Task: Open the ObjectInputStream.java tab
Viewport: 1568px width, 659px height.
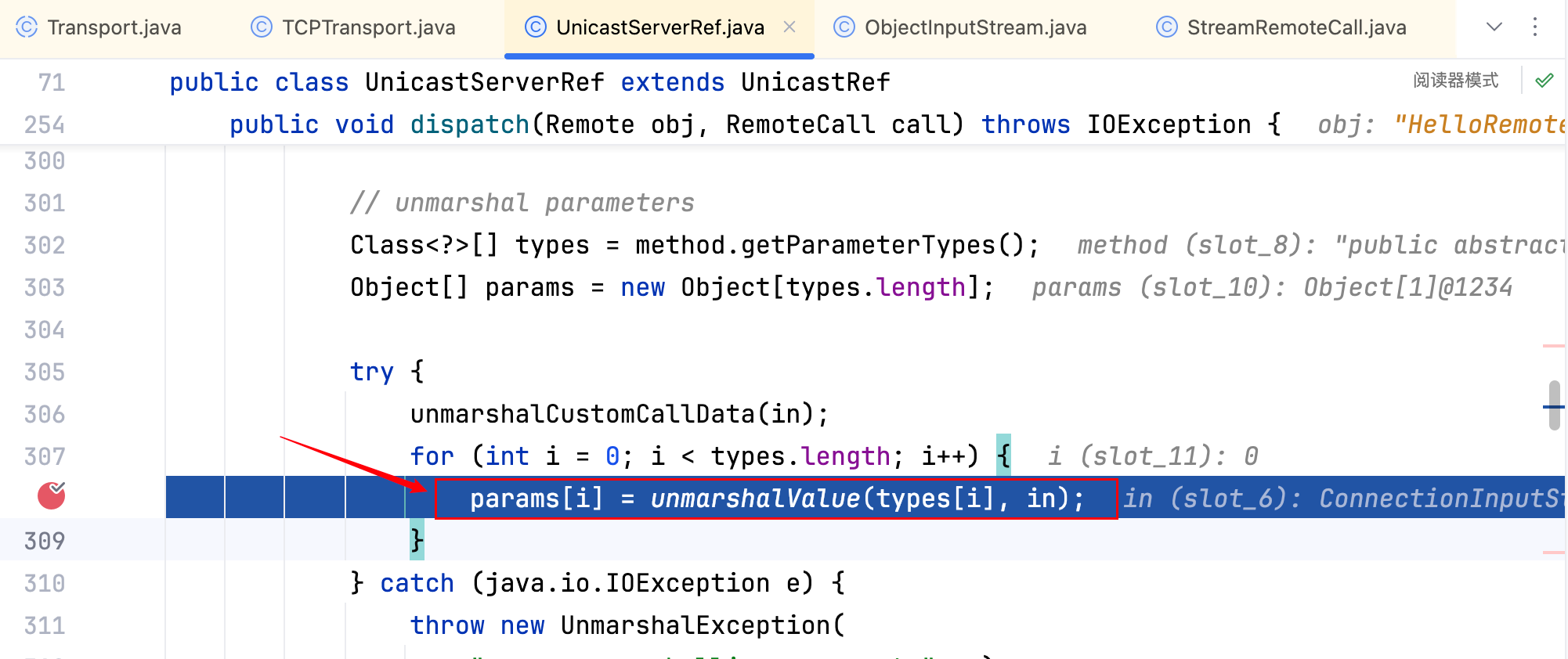Action: (x=975, y=27)
